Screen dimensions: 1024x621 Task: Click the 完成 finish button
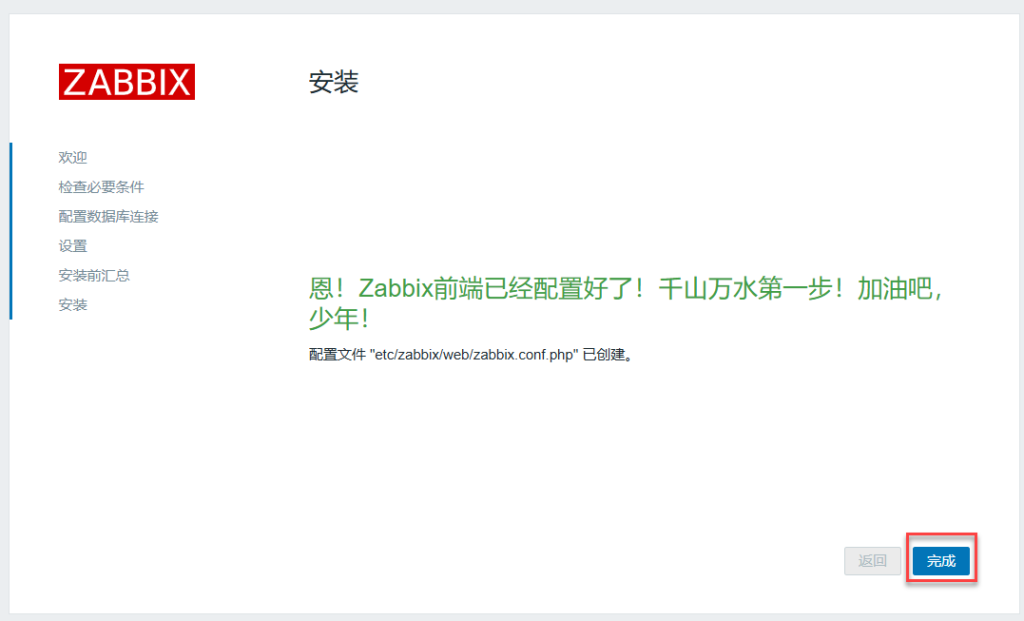pos(940,561)
